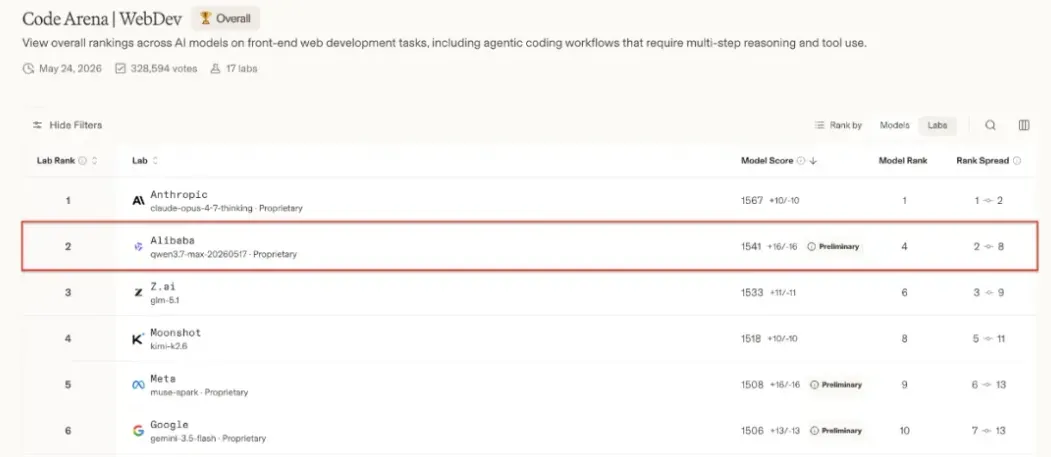
Task: Open the Meta lab name
Action: (163, 379)
